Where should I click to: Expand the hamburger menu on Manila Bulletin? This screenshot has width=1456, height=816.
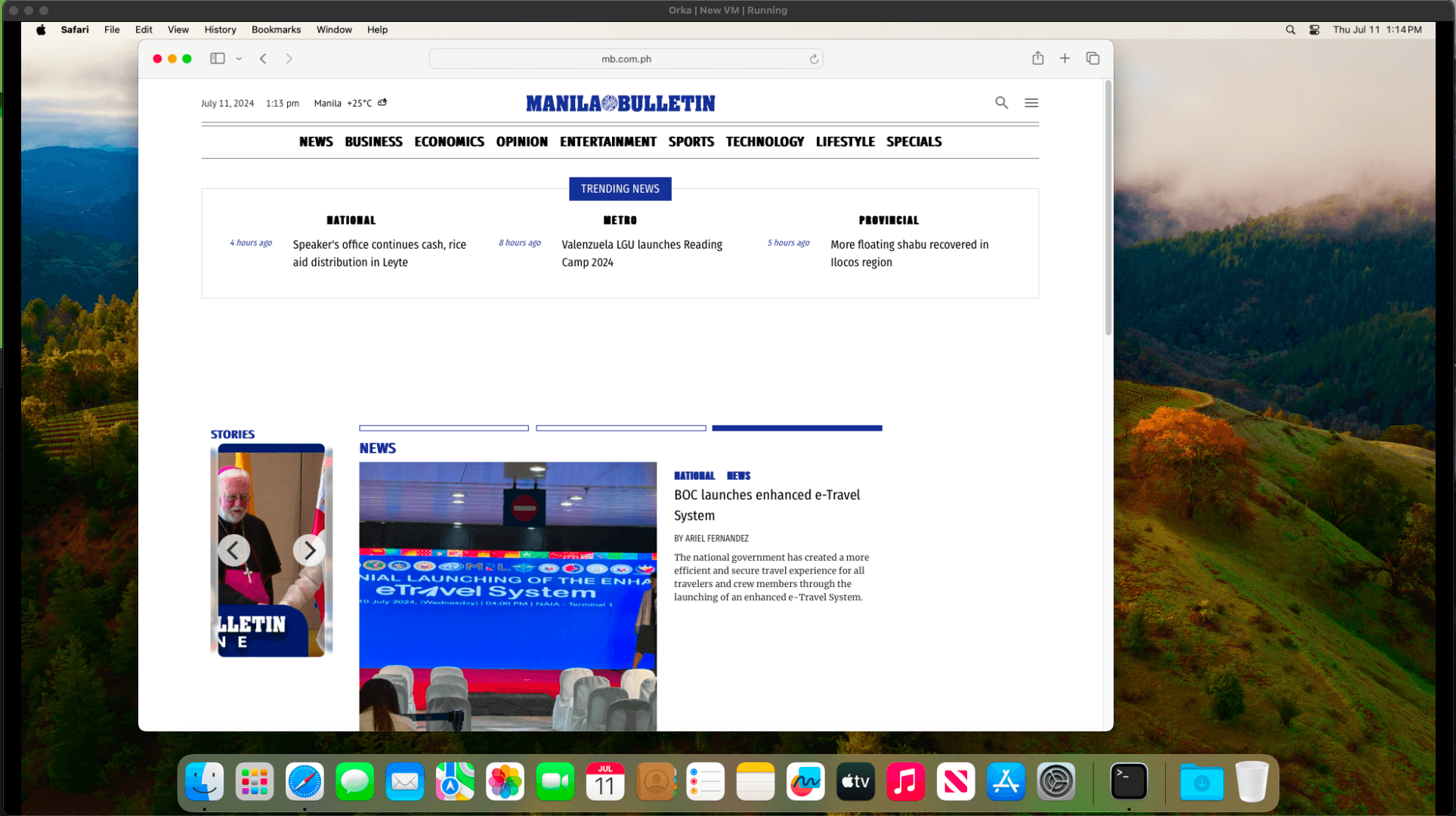point(1031,103)
